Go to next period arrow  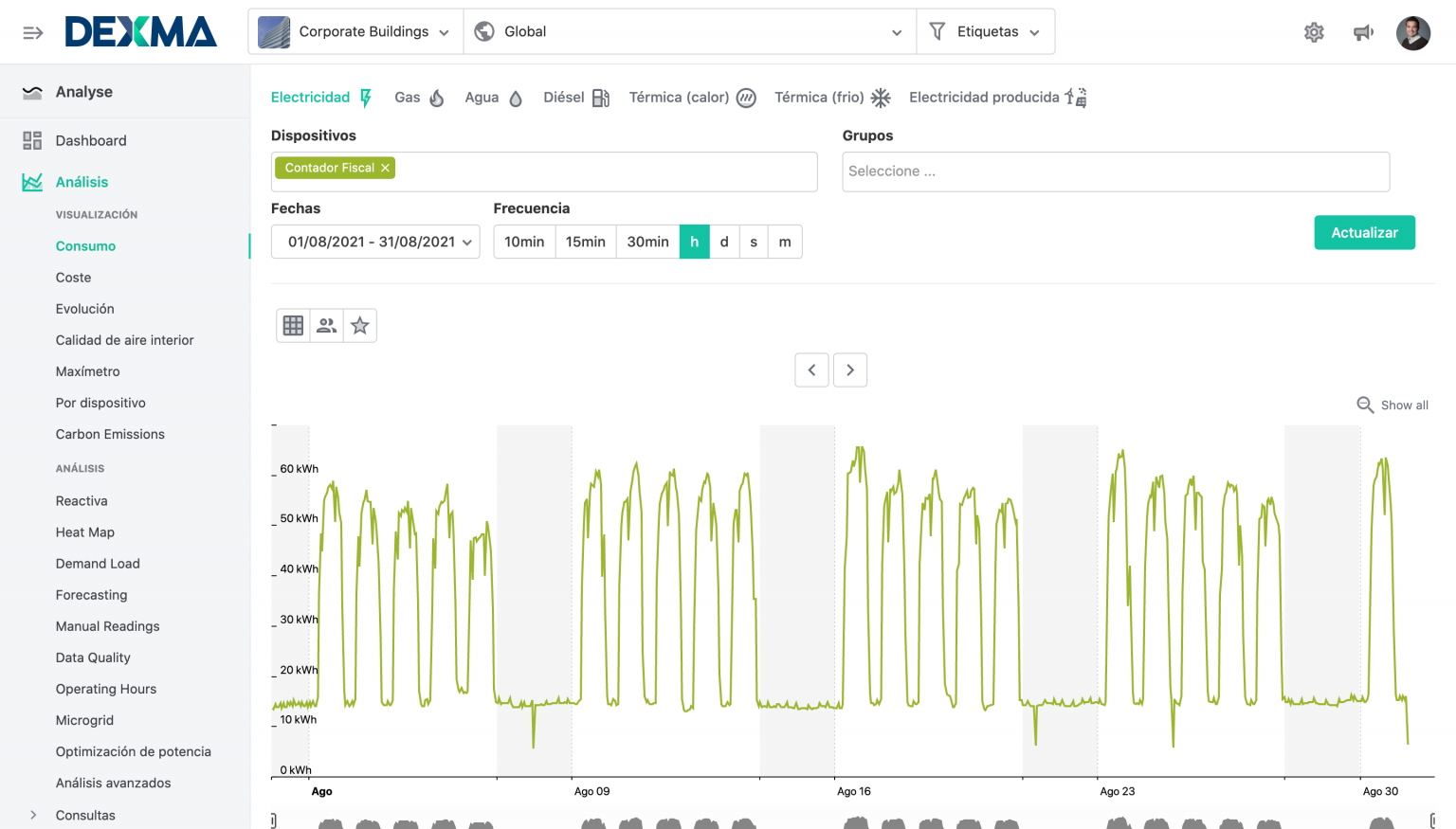point(850,369)
